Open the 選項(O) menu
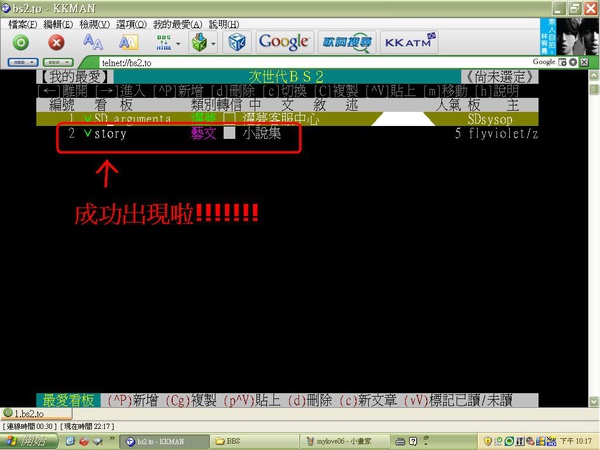 [x=131, y=24]
